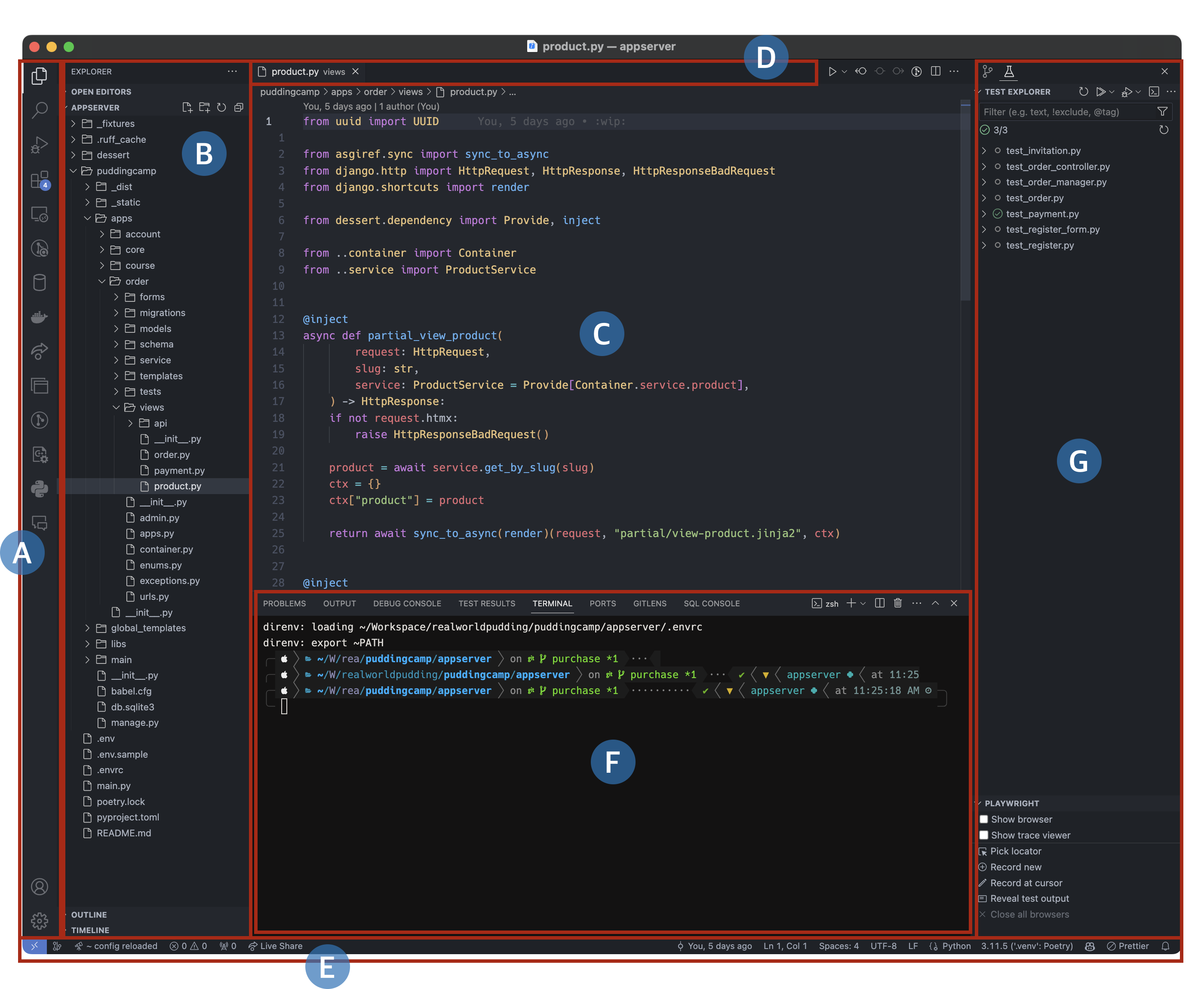Image resolution: width=1204 pixels, height=989 pixels.
Task: Open container.py in explorer
Action: coord(166,549)
